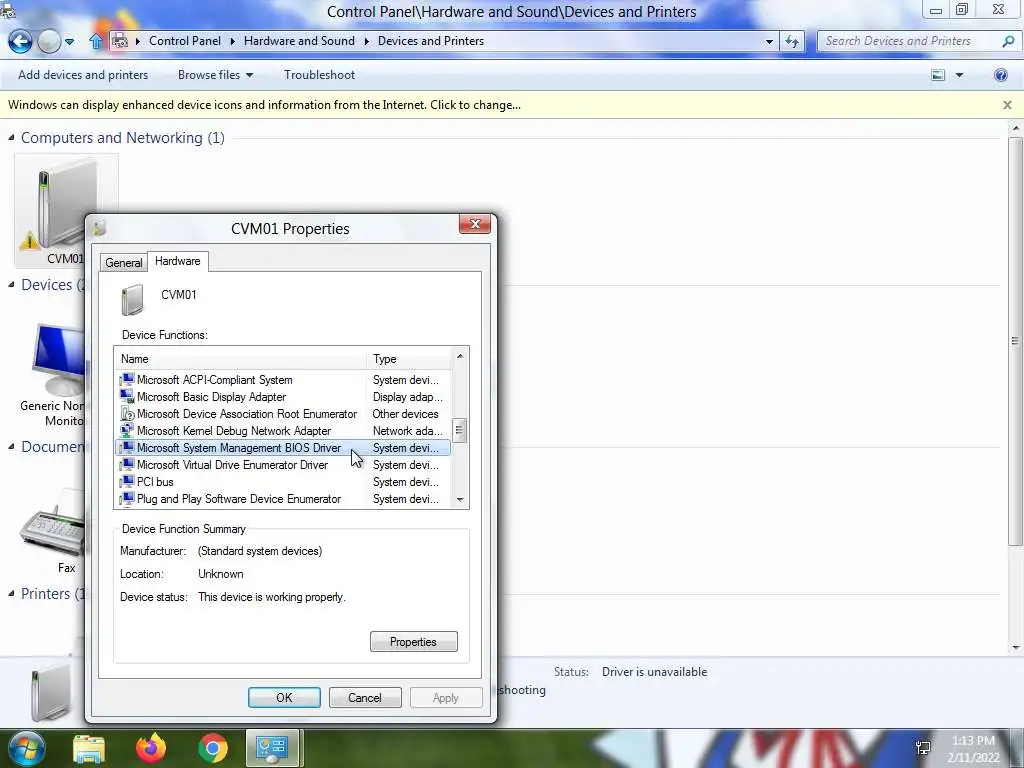
Task: Click the change view icon in toolbar
Action: [938, 75]
